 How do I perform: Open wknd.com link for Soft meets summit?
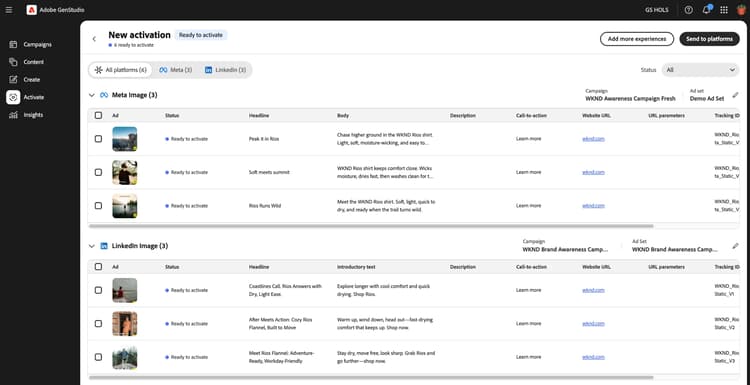point(593,172)
